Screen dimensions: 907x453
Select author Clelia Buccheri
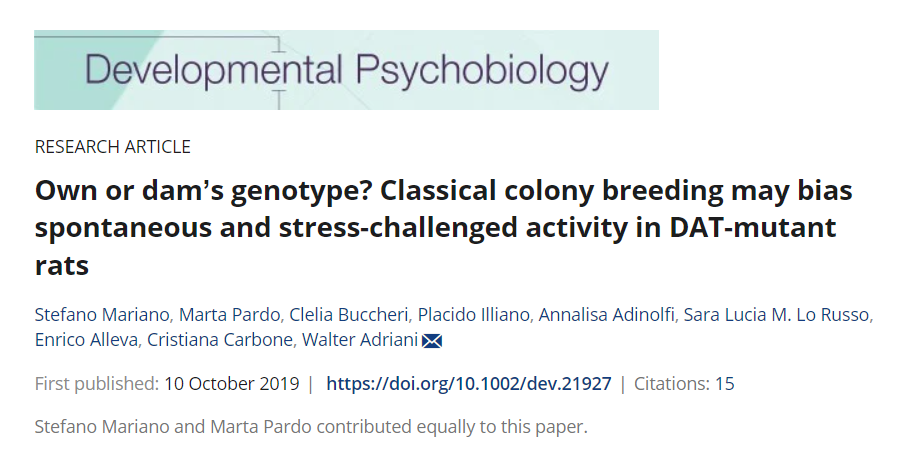tap(349, 315)
